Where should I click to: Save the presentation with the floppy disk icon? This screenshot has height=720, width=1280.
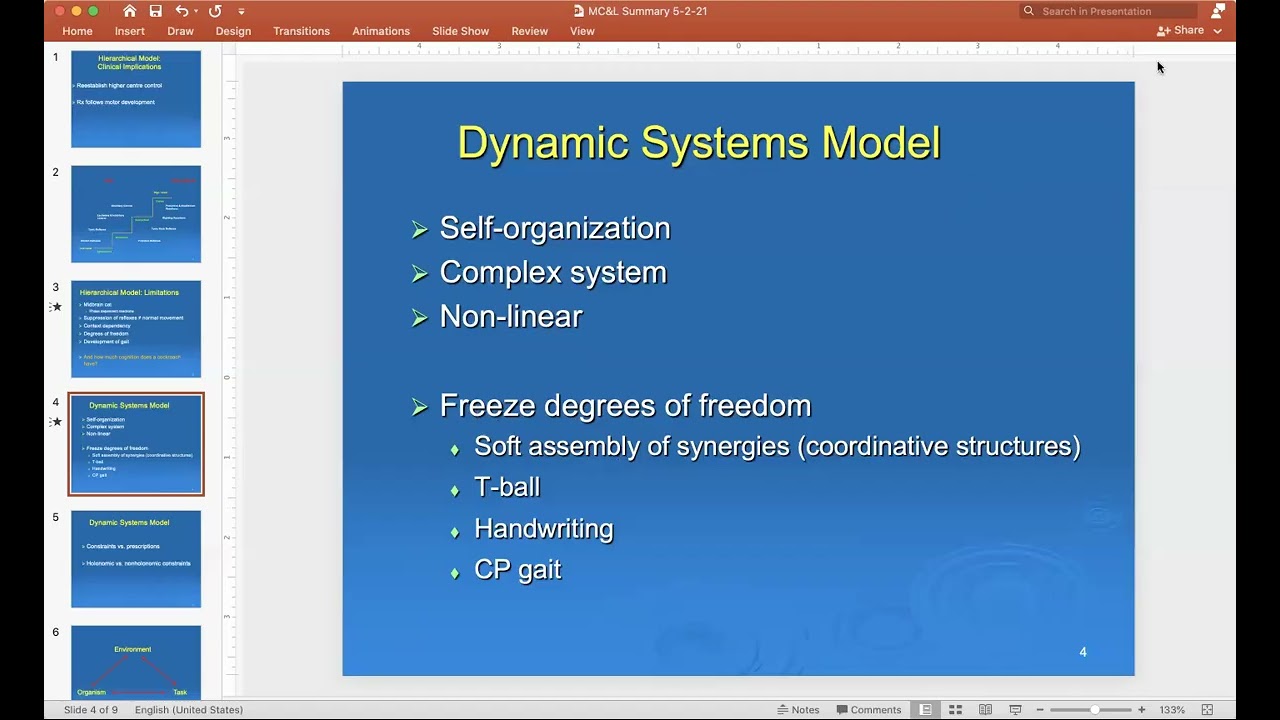click(x=155, y=11)
